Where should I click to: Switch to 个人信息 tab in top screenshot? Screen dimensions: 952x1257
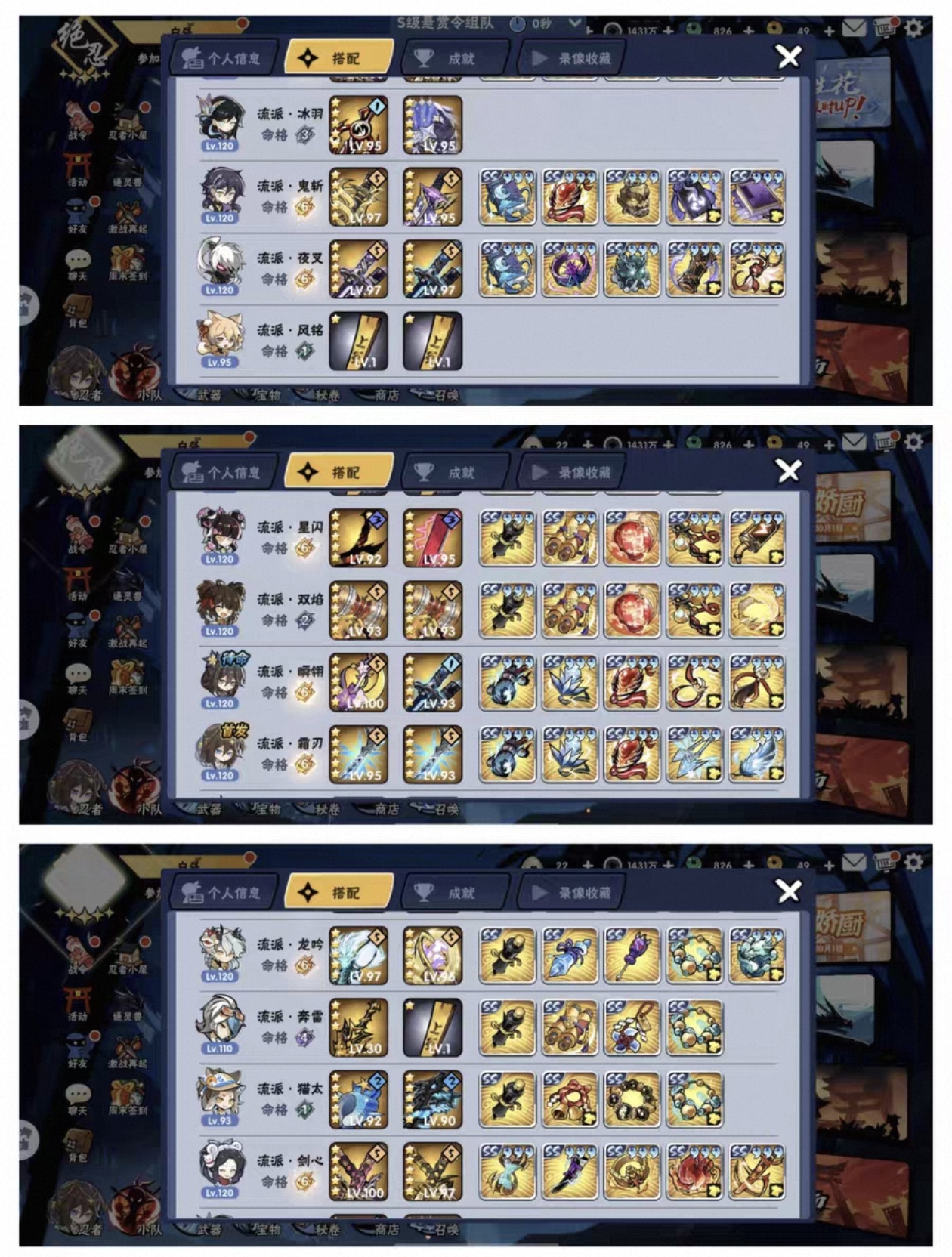222,58
